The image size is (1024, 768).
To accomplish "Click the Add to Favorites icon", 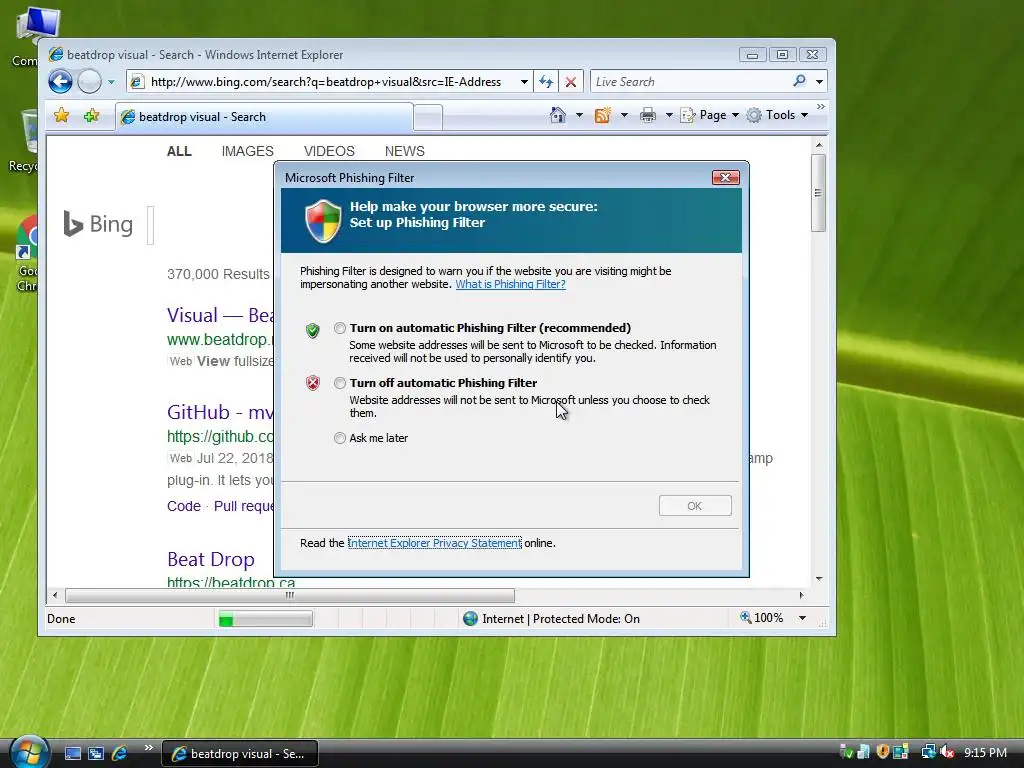I will (91, 116).
